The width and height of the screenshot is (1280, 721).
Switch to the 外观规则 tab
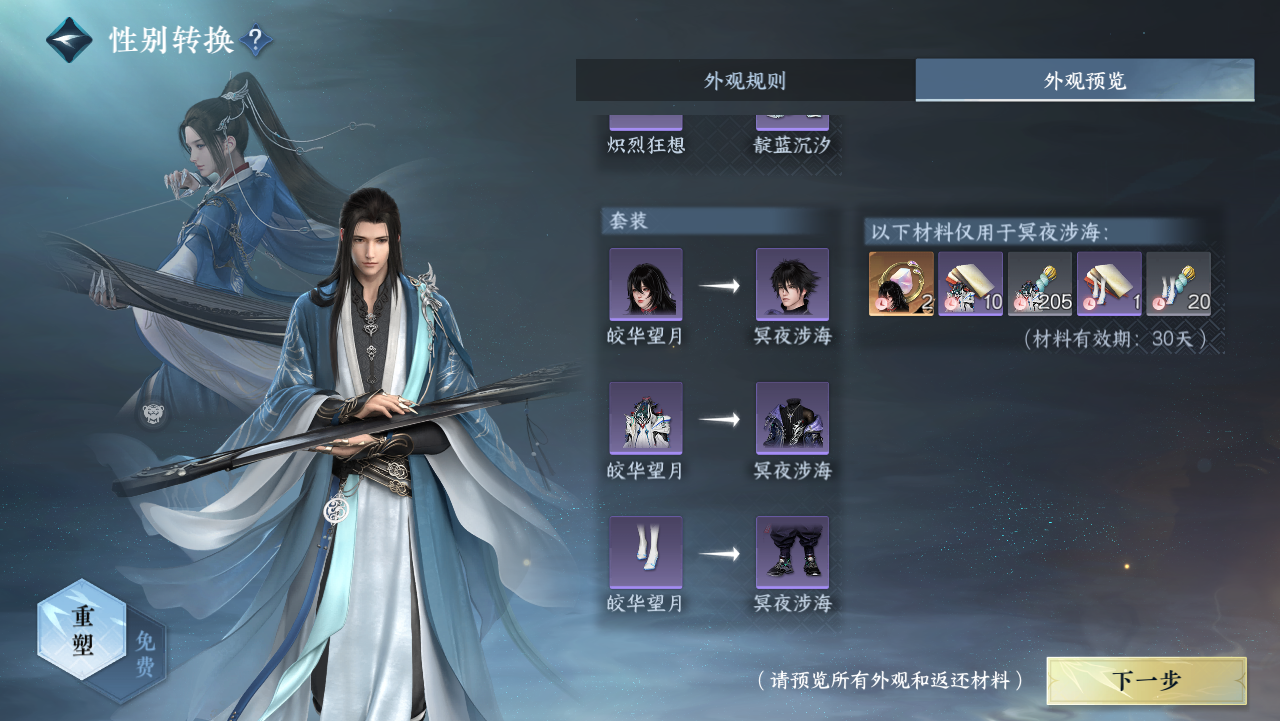point(745,81)
